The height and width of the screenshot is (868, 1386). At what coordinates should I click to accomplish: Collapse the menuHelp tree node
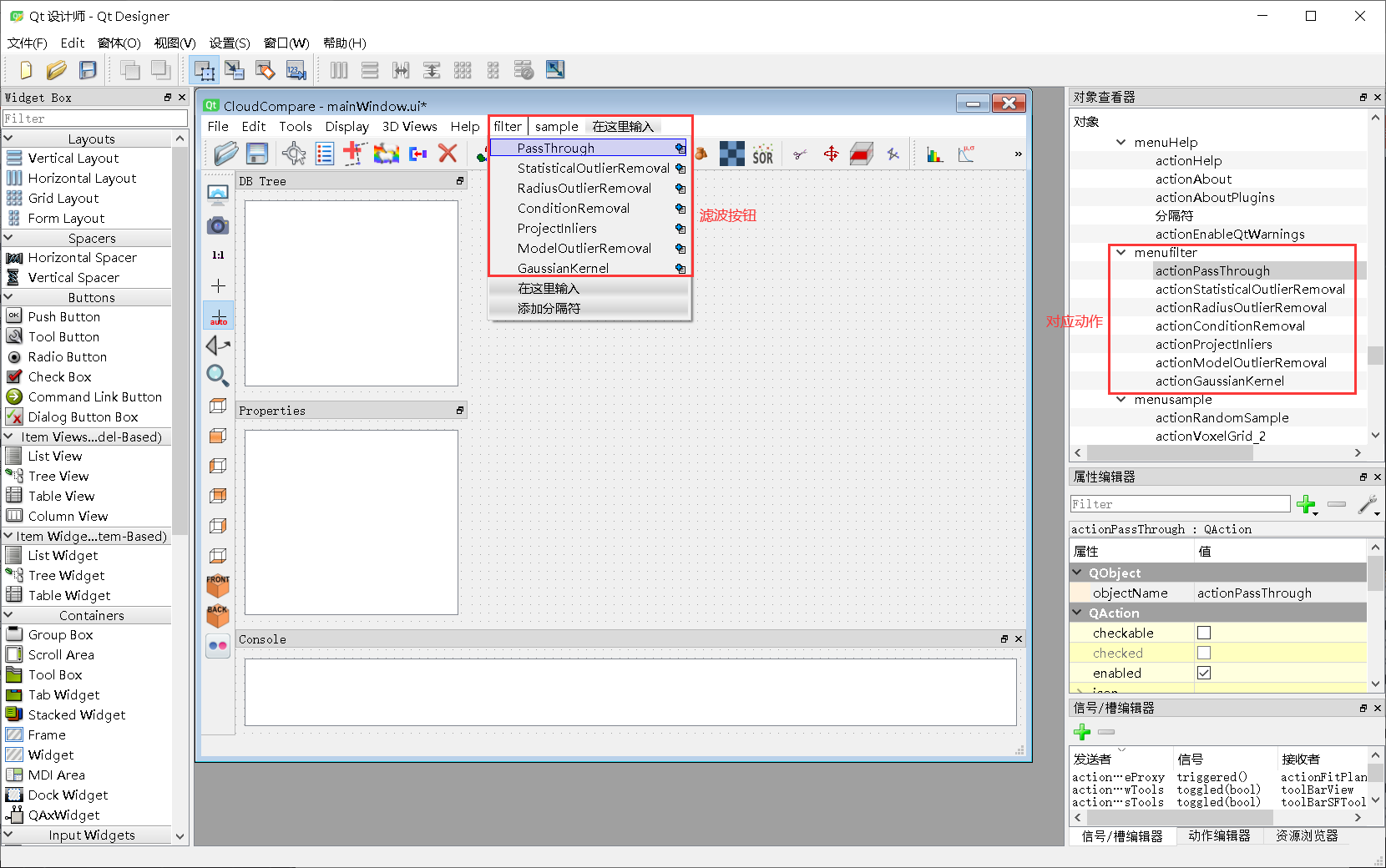[x=1121, y=142]
